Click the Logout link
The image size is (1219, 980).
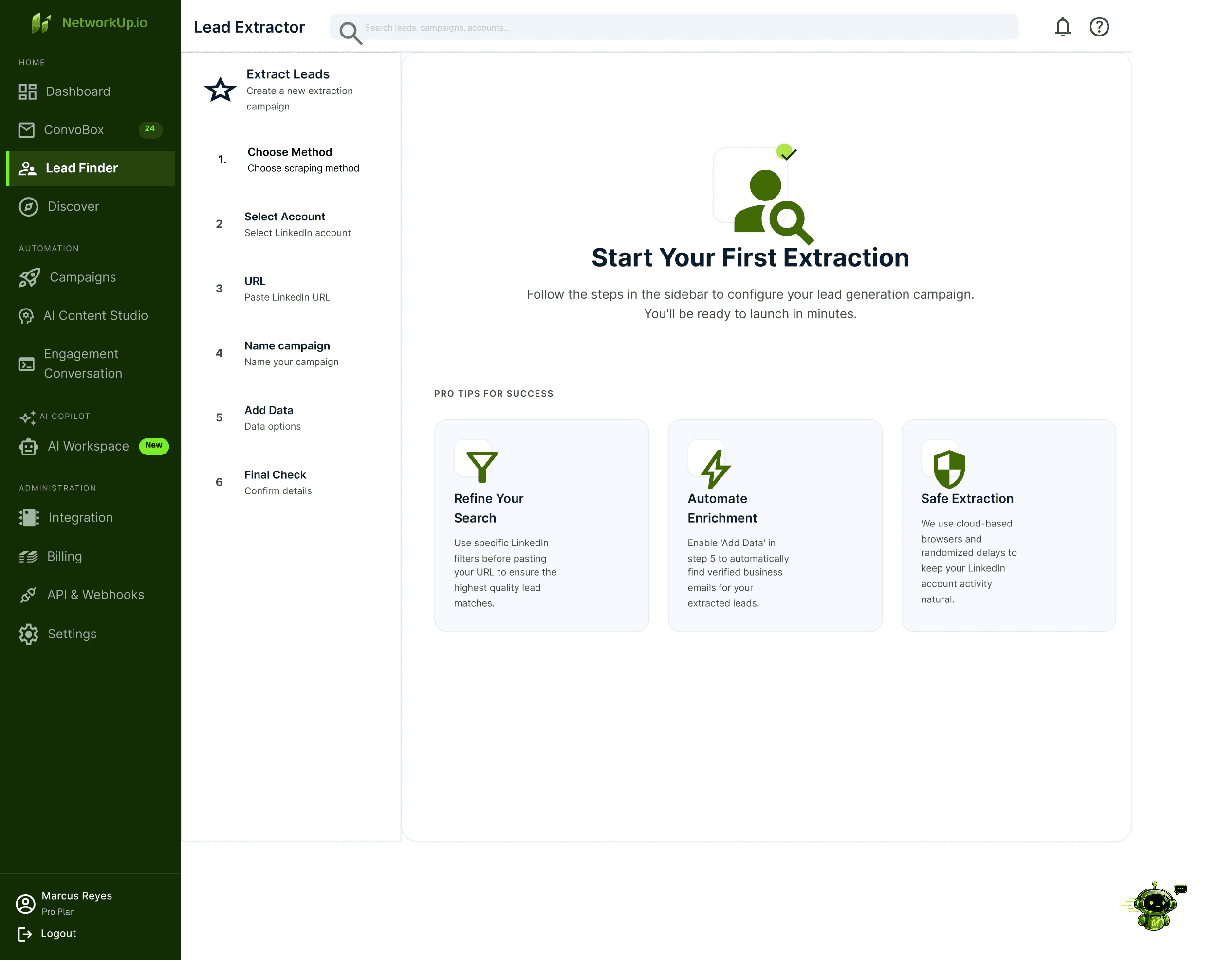(x=58, y=934)
